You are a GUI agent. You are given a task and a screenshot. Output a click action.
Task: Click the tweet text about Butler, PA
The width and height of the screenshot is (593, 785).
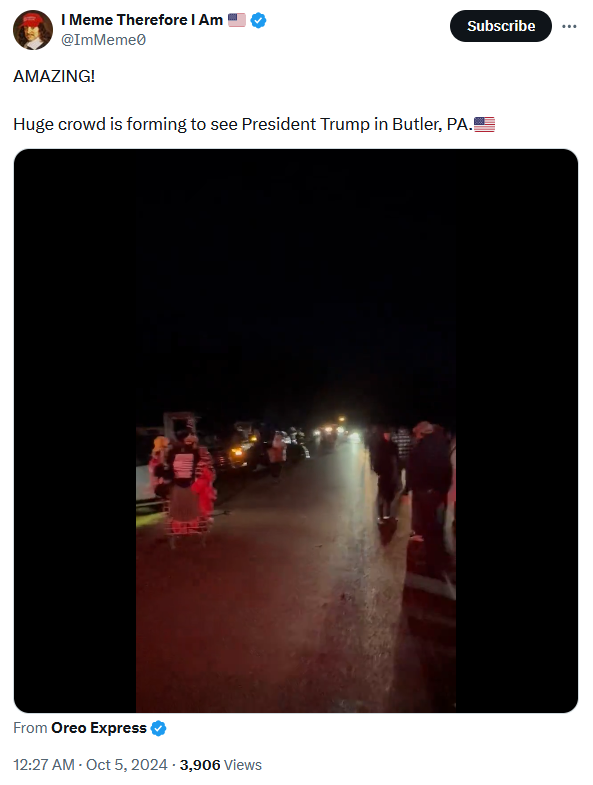(x=243, y=124)
